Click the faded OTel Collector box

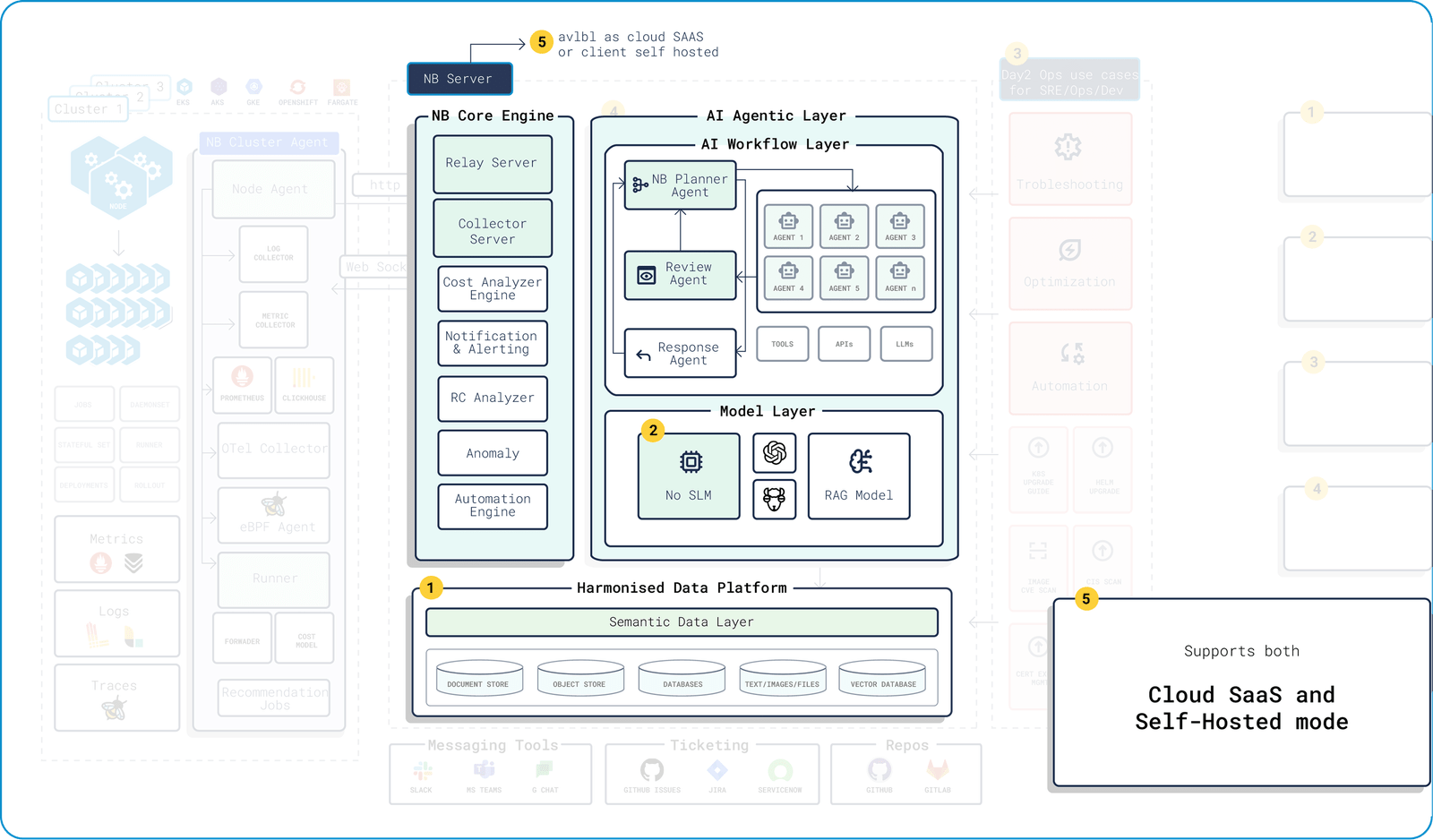click(274, 450)
